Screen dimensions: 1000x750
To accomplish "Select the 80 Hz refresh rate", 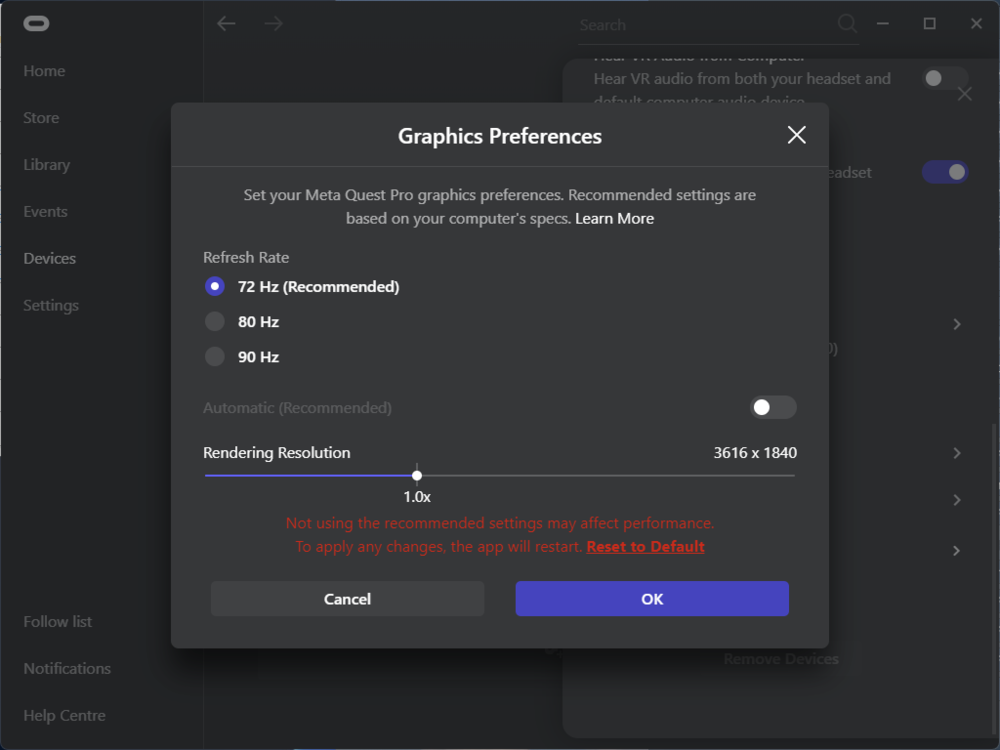I will click(x=215, y=321).
